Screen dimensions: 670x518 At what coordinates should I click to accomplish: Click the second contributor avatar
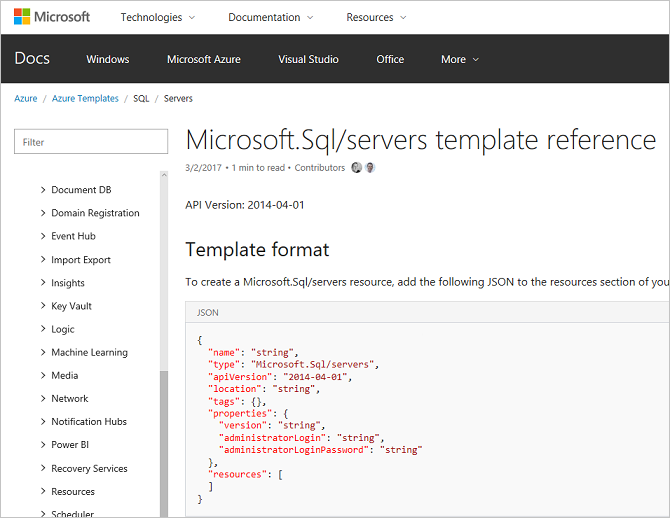(370, 168)
